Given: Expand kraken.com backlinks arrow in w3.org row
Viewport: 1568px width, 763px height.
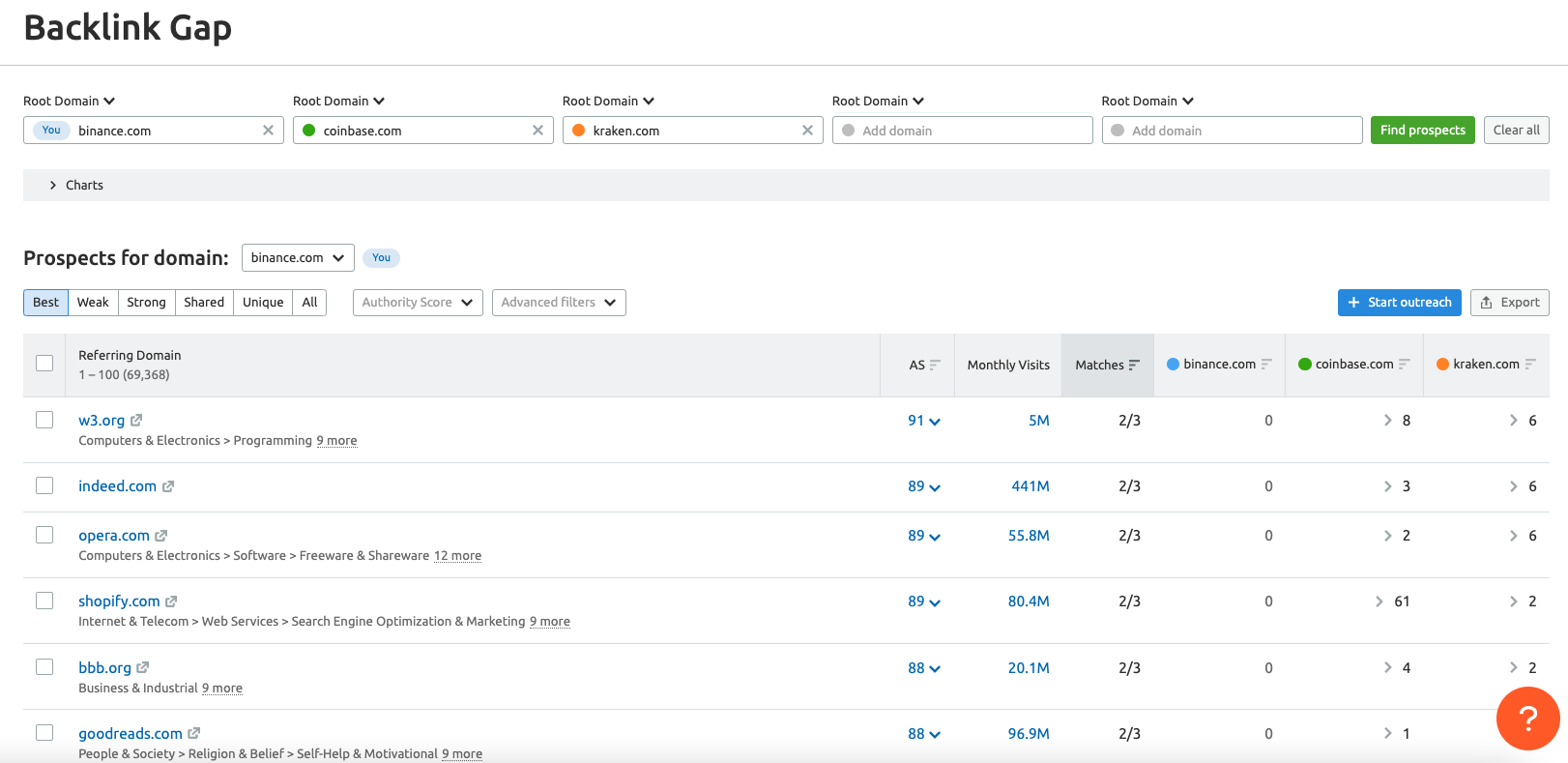Looking at the screenshot, I should [1514, 421].
